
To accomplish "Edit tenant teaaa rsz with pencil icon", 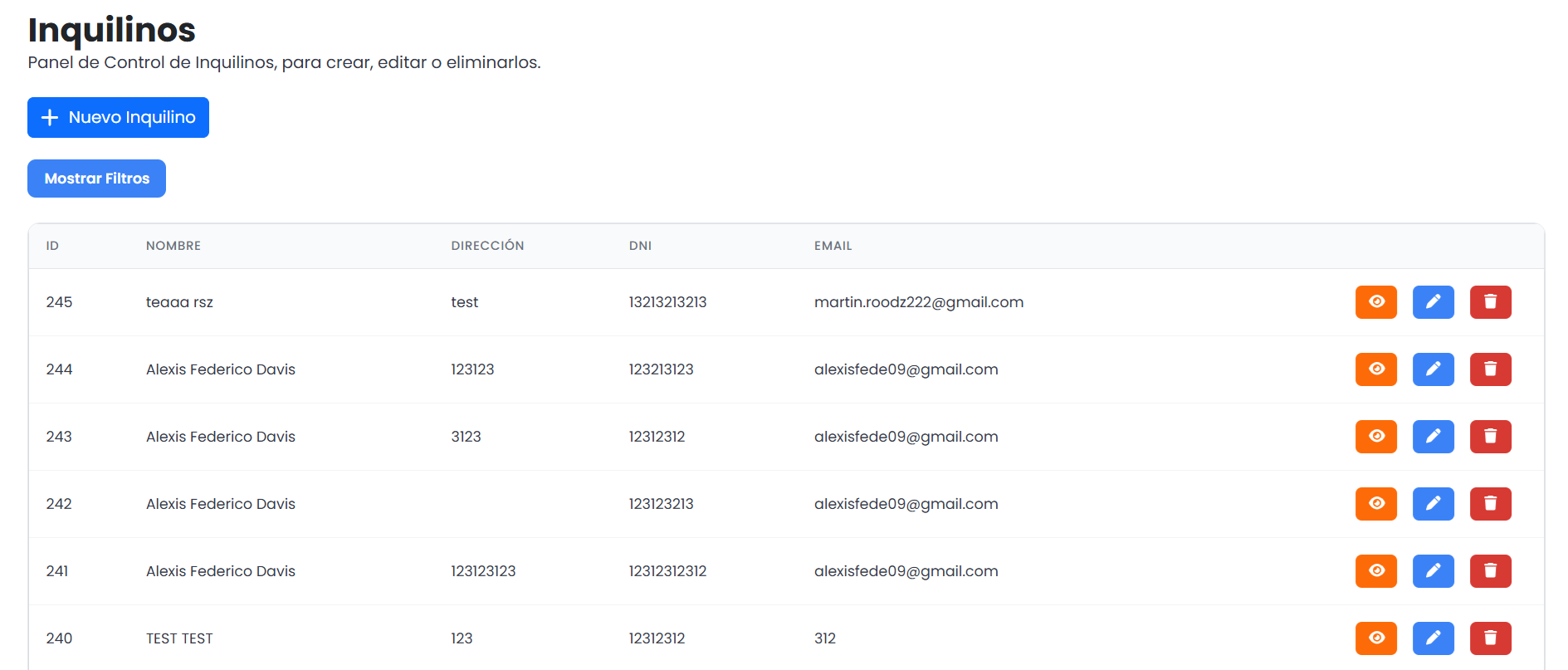I will [x=1433, y=302].
